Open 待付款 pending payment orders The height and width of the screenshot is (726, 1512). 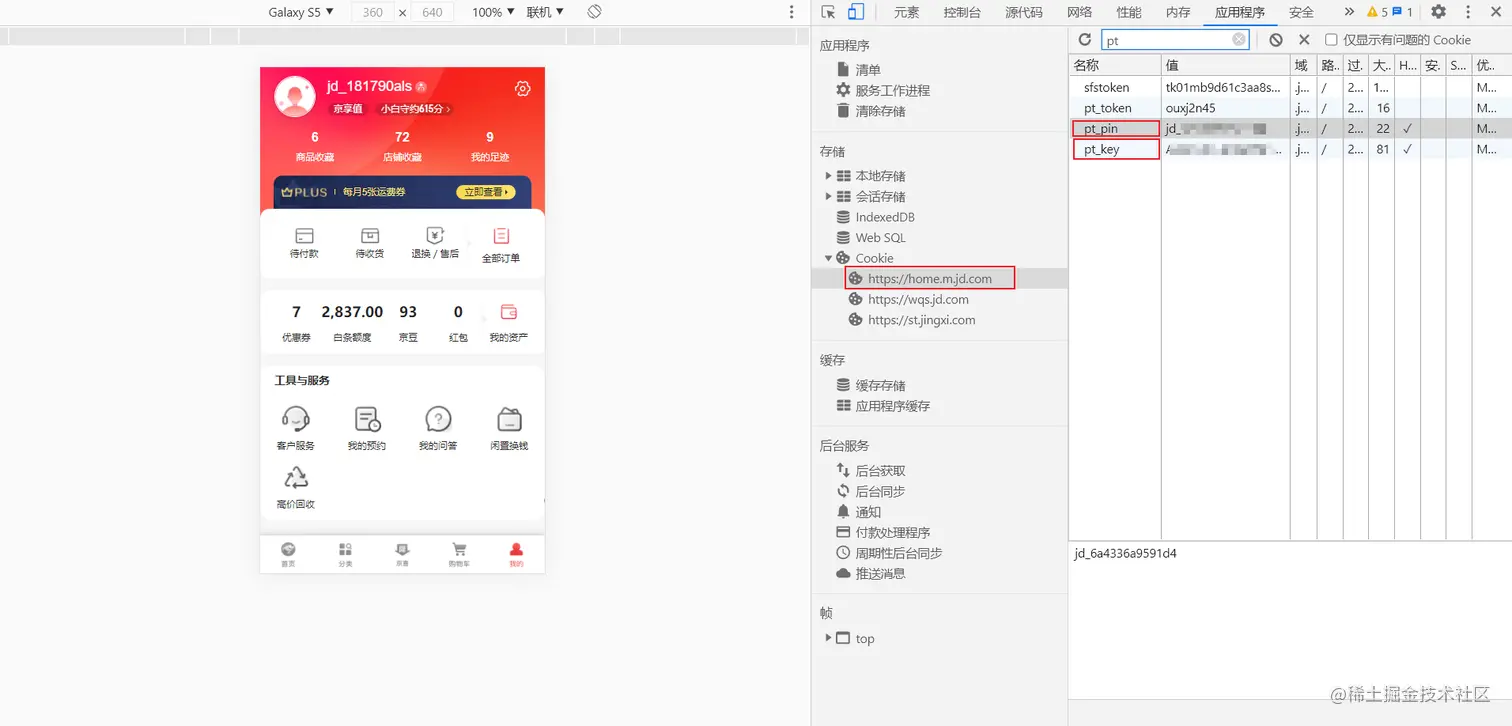[304, 243]
